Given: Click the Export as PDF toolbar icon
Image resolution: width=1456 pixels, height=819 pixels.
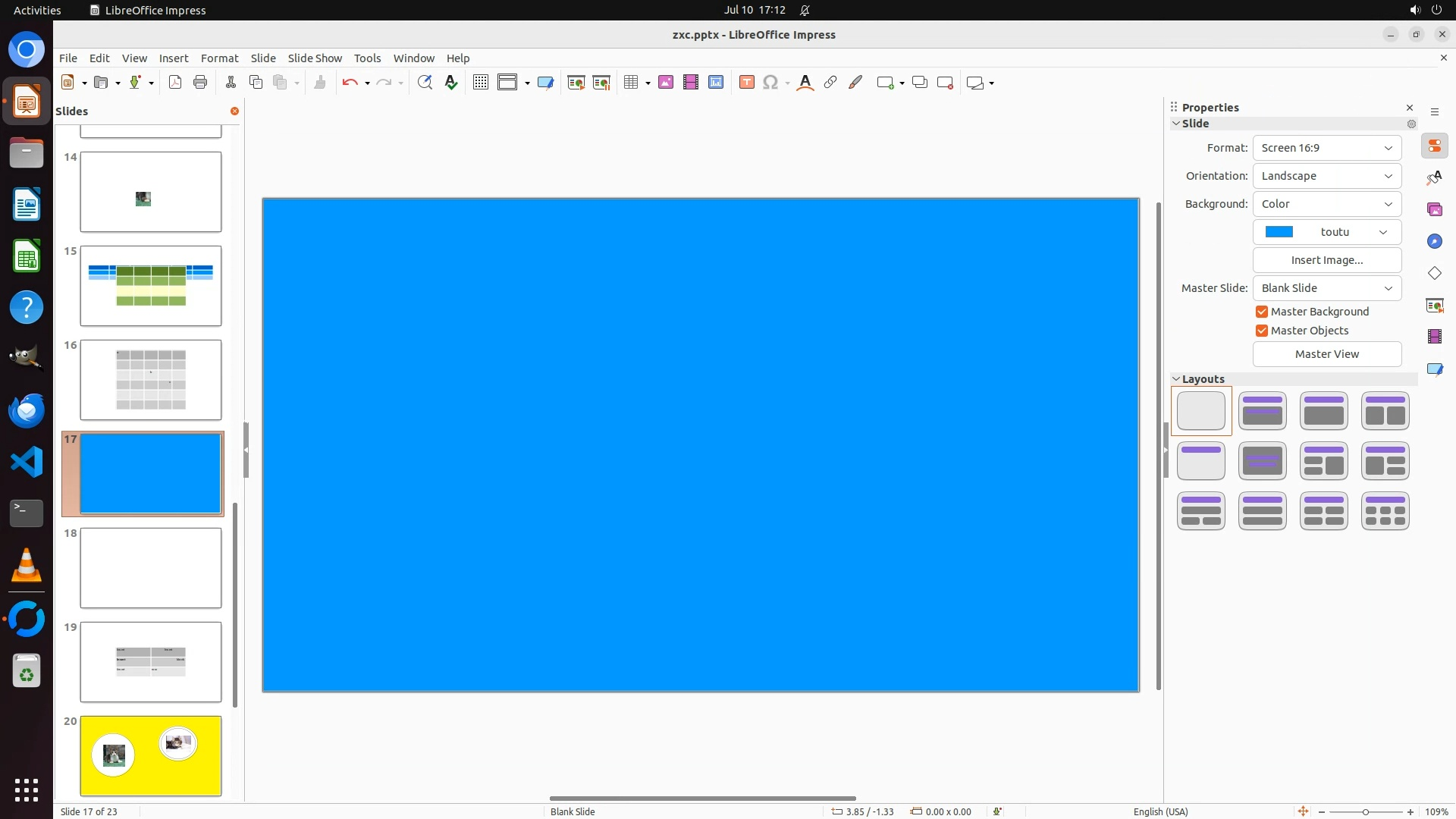Looking at the screenshot, I should 175,83.
